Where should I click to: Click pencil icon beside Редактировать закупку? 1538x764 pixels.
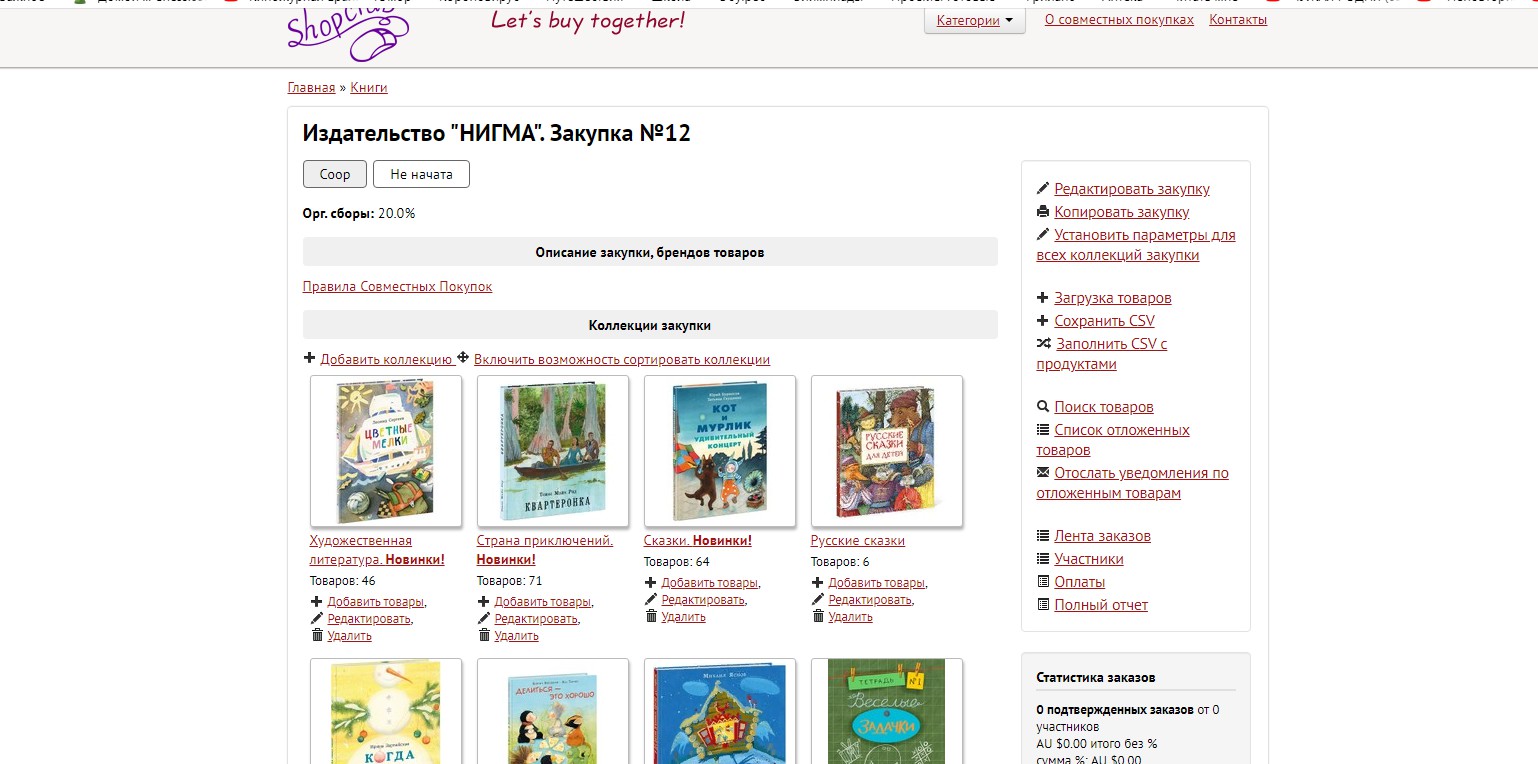[x=1043, y=188]
